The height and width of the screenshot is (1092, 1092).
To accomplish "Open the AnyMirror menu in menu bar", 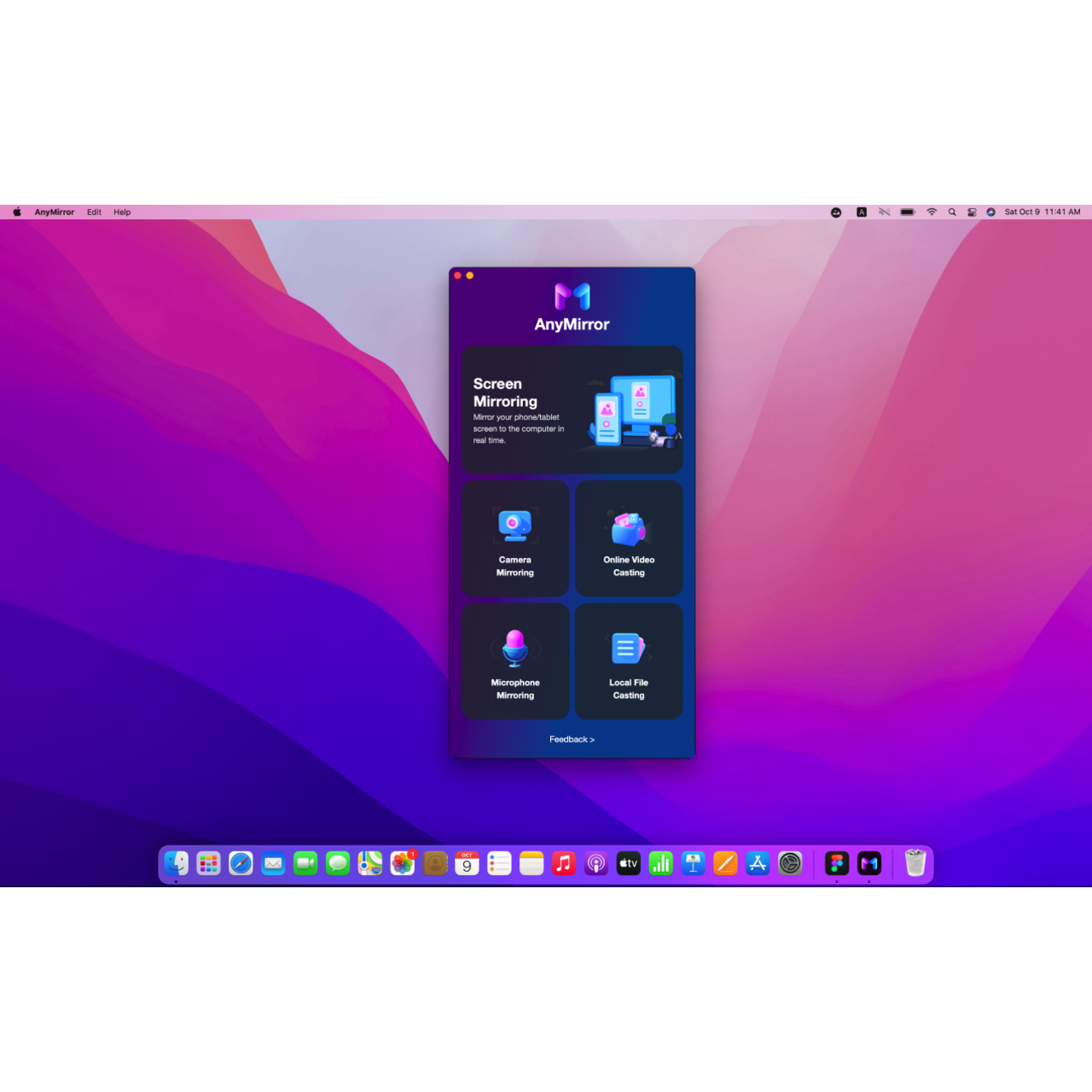I will 55,212.
